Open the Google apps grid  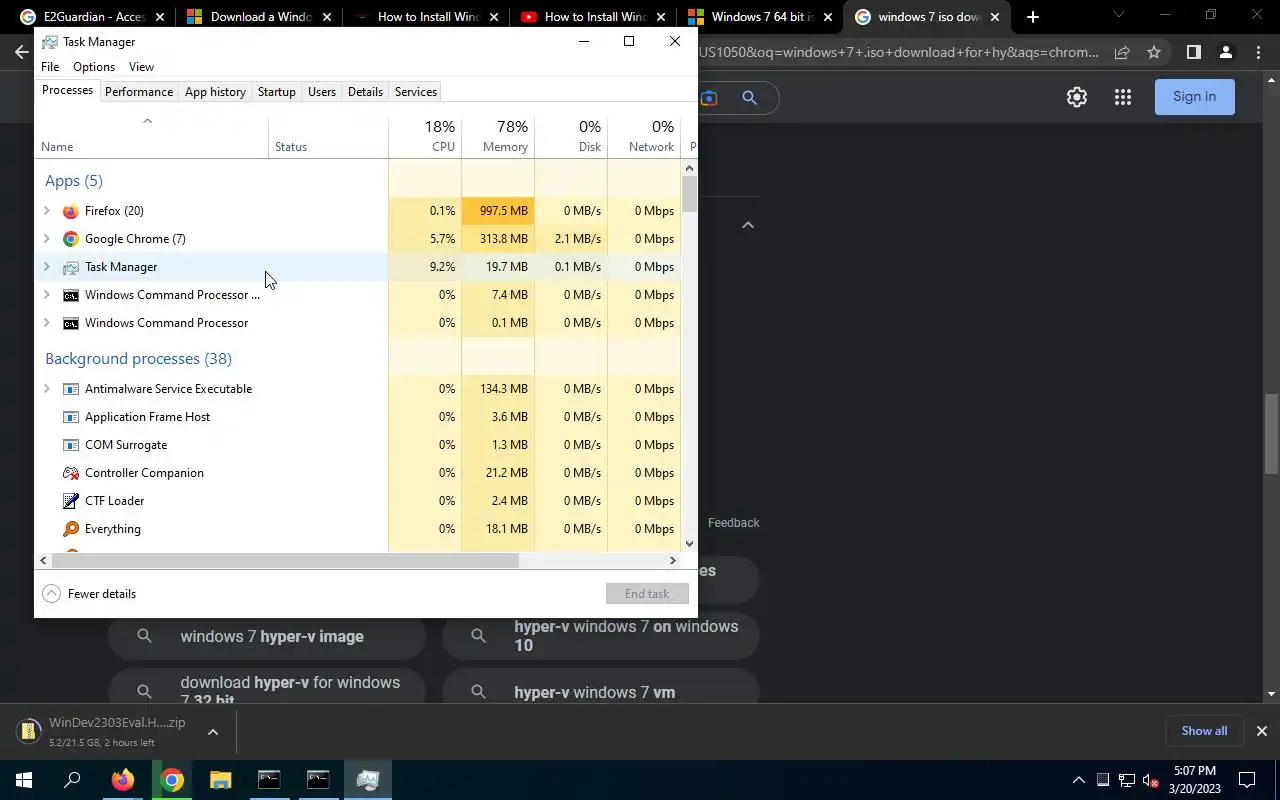tap(1123, 97)
